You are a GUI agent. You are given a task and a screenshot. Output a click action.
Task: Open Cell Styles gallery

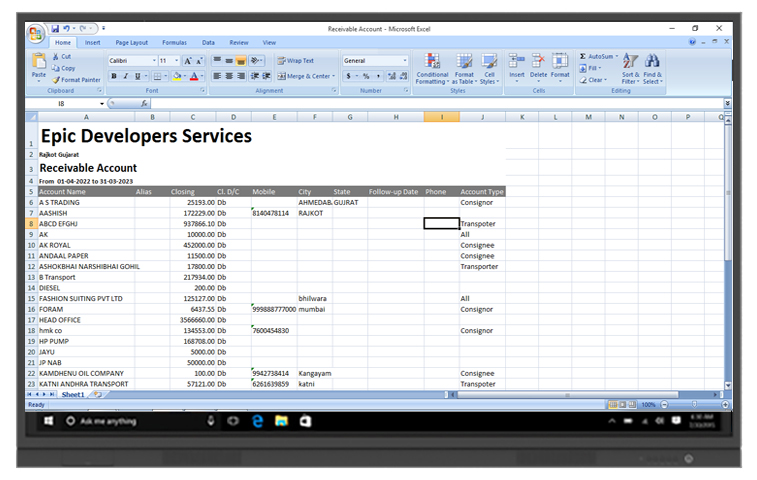tap(489, 69)
